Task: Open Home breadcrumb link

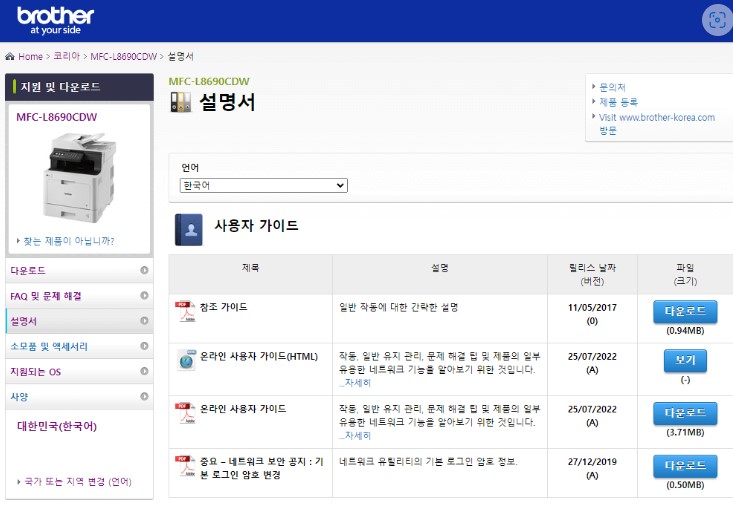Action: point(30,57)
